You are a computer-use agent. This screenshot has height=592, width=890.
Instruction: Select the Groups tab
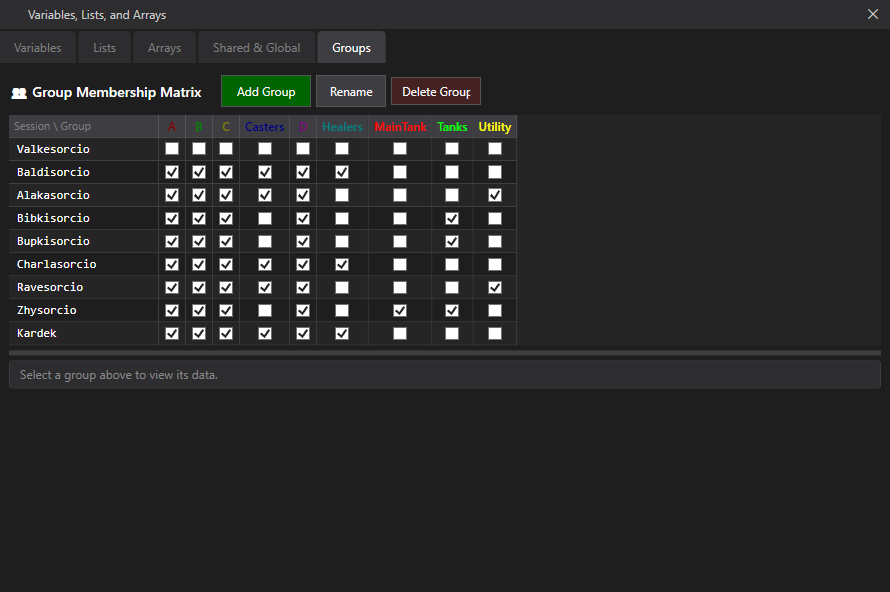(x=351, y=48)
